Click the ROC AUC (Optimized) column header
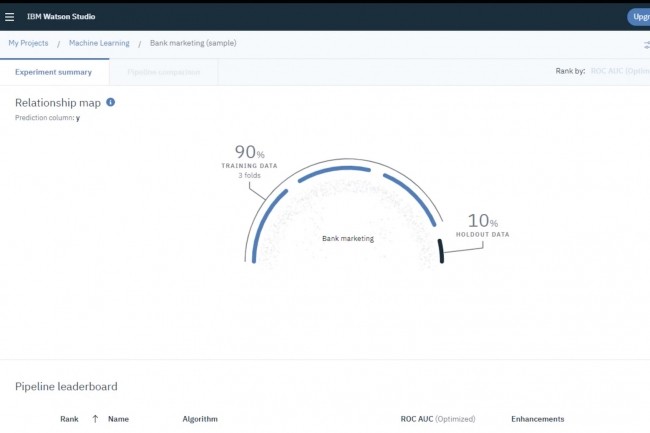Viewport: 650px width, 433px height. click(438, 419)
